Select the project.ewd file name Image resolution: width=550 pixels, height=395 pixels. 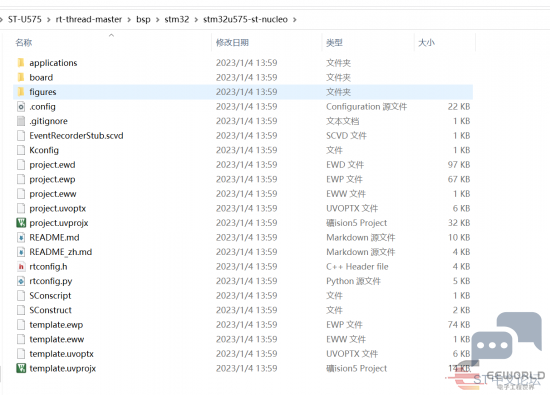tap(52, 165)
